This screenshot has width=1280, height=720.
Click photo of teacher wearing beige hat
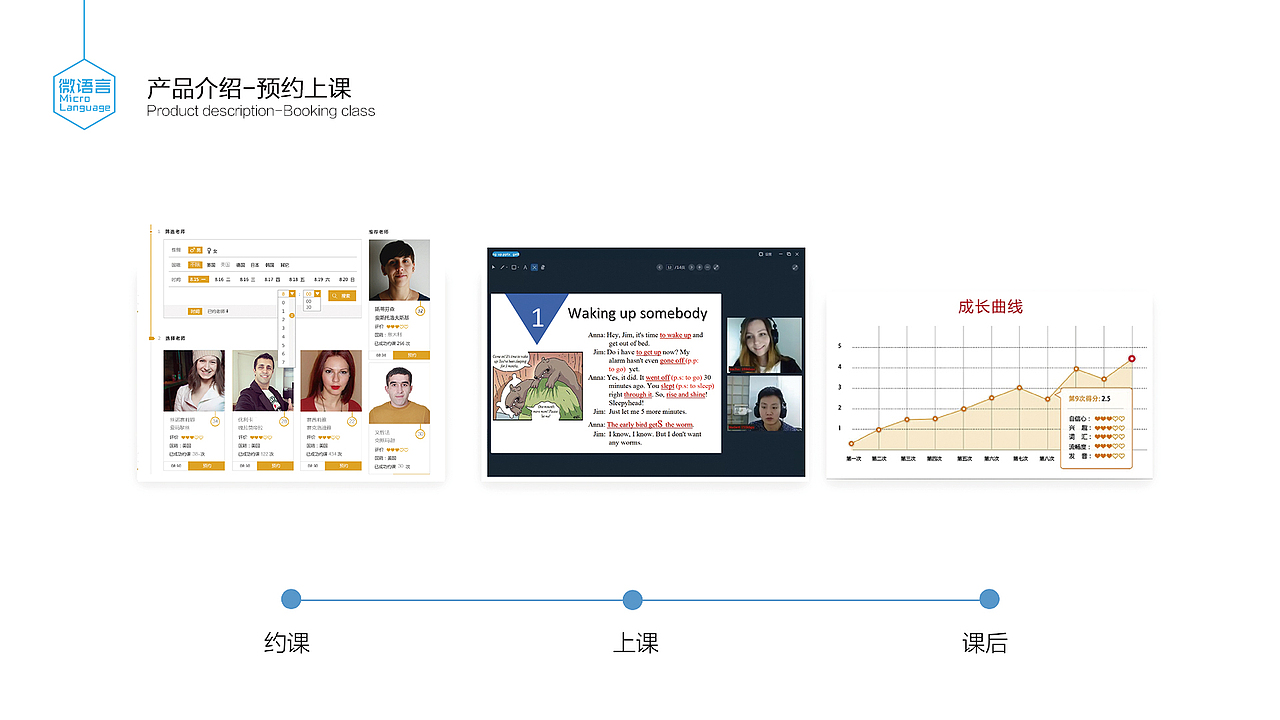pyautogui.click(x=194, y=380)
